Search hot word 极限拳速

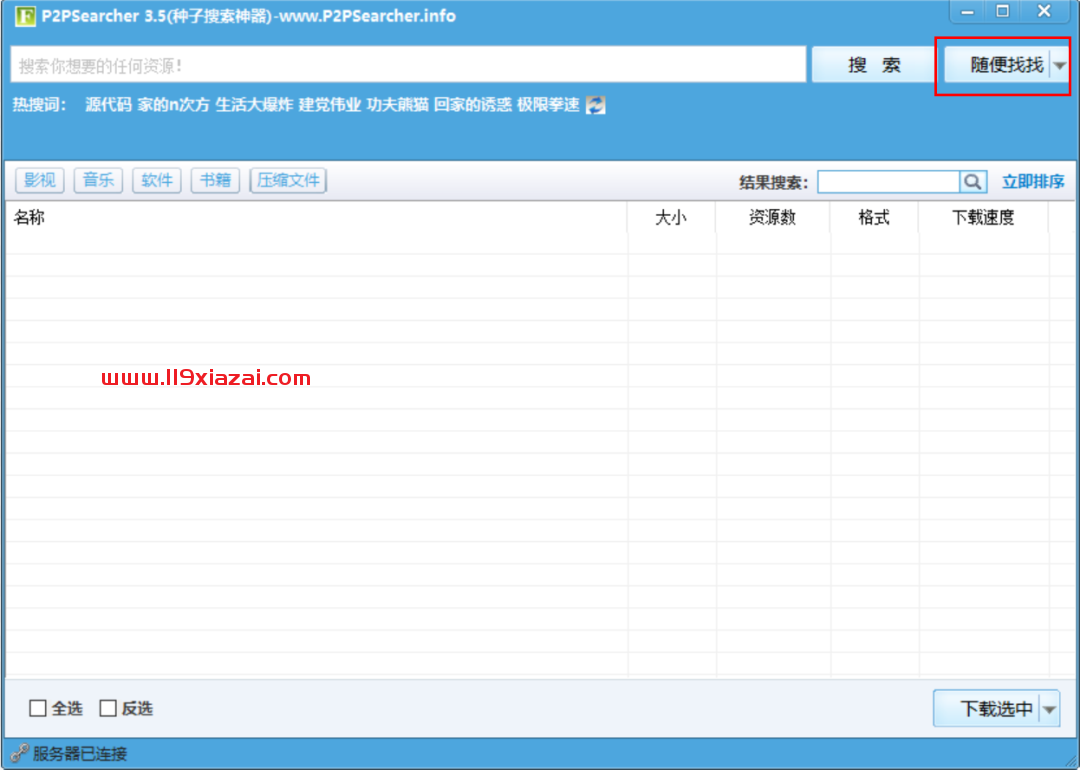click(x=548, y=105)
